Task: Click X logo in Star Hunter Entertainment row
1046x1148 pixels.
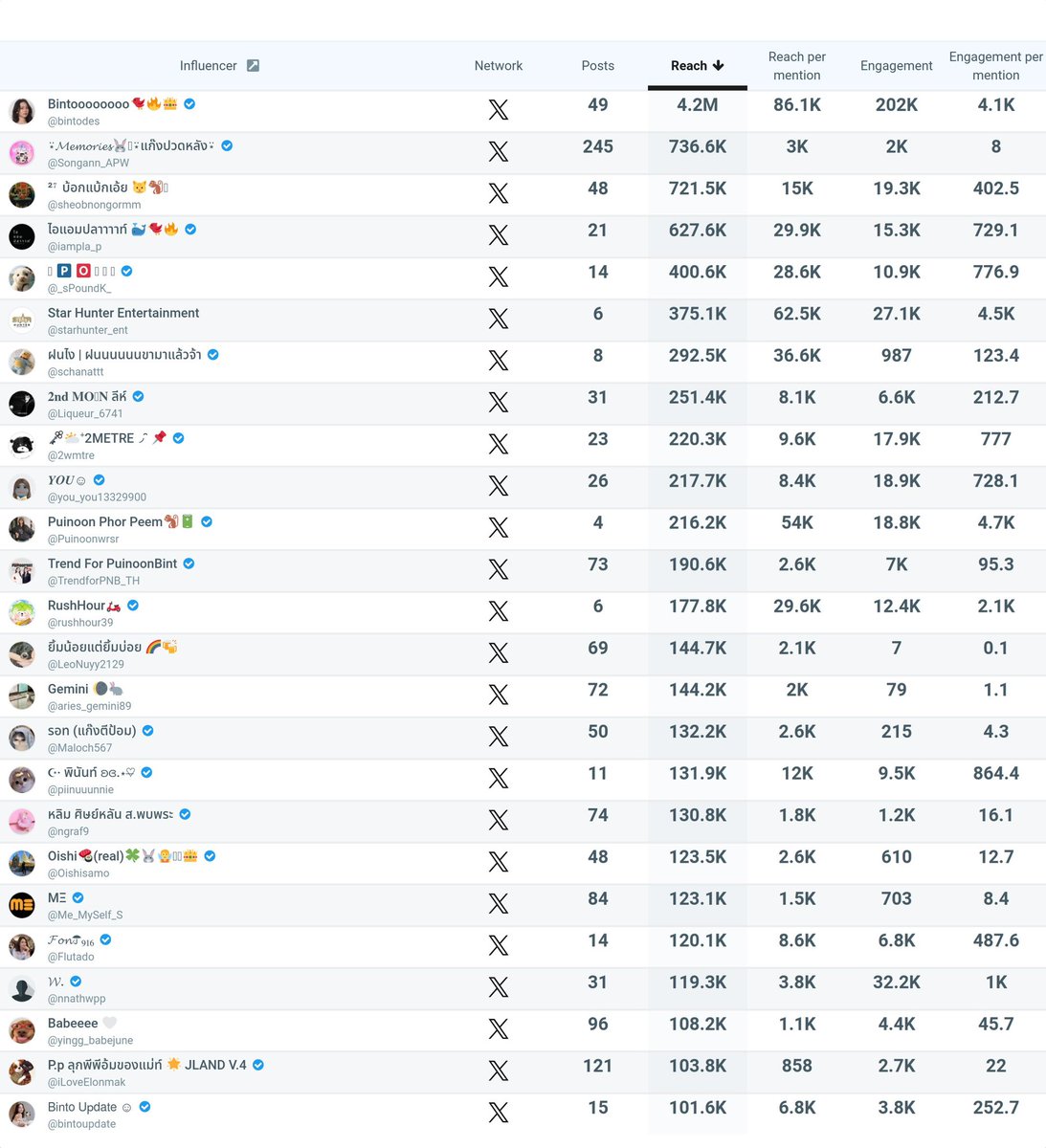Action: (x=499, y=319)
